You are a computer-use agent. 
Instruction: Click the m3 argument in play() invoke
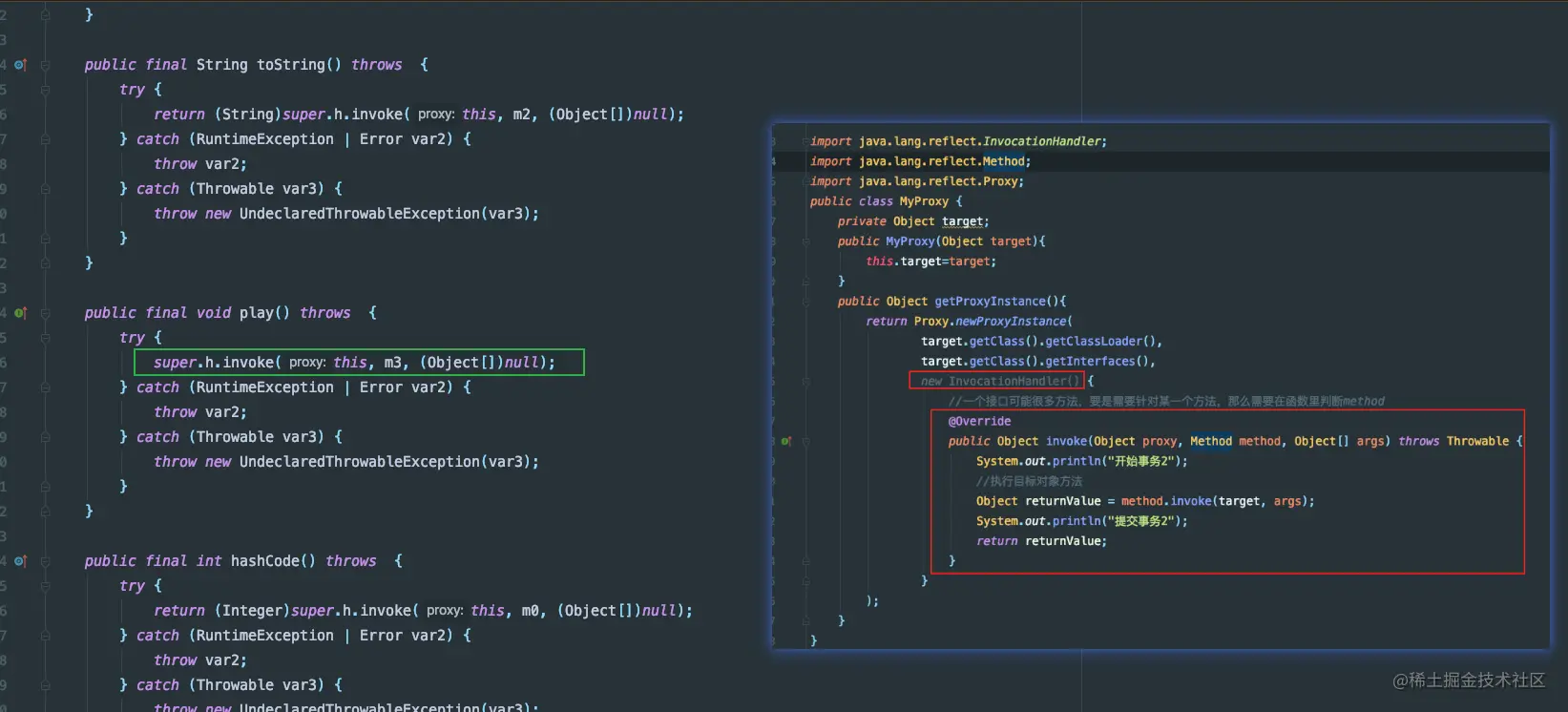(392, 363)
